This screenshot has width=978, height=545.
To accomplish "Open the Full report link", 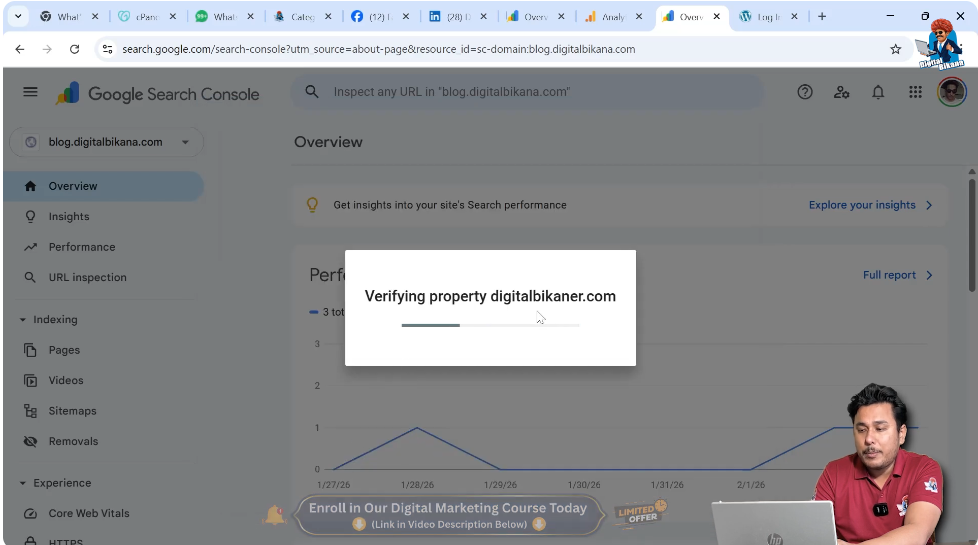I will click(x=898, y=275).
